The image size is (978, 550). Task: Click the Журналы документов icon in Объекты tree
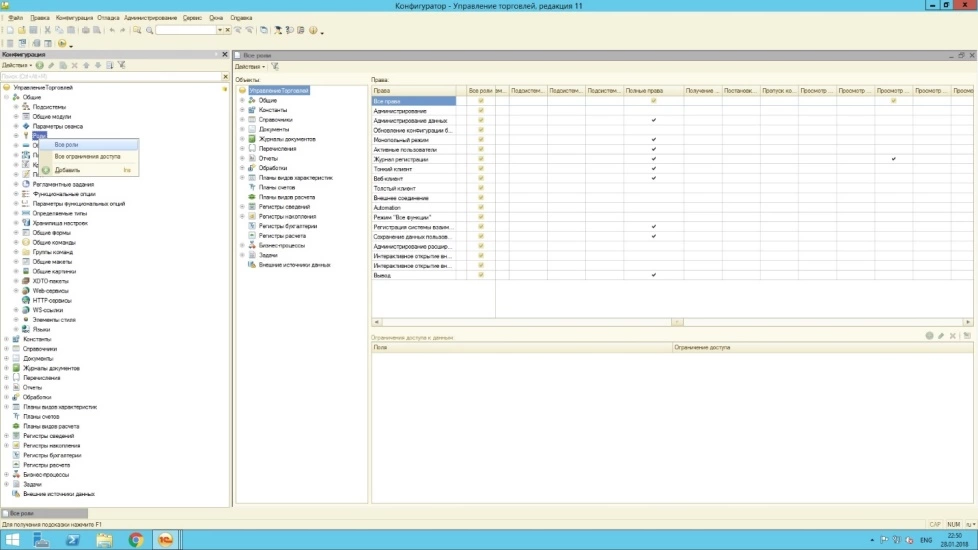click(252, 138)
